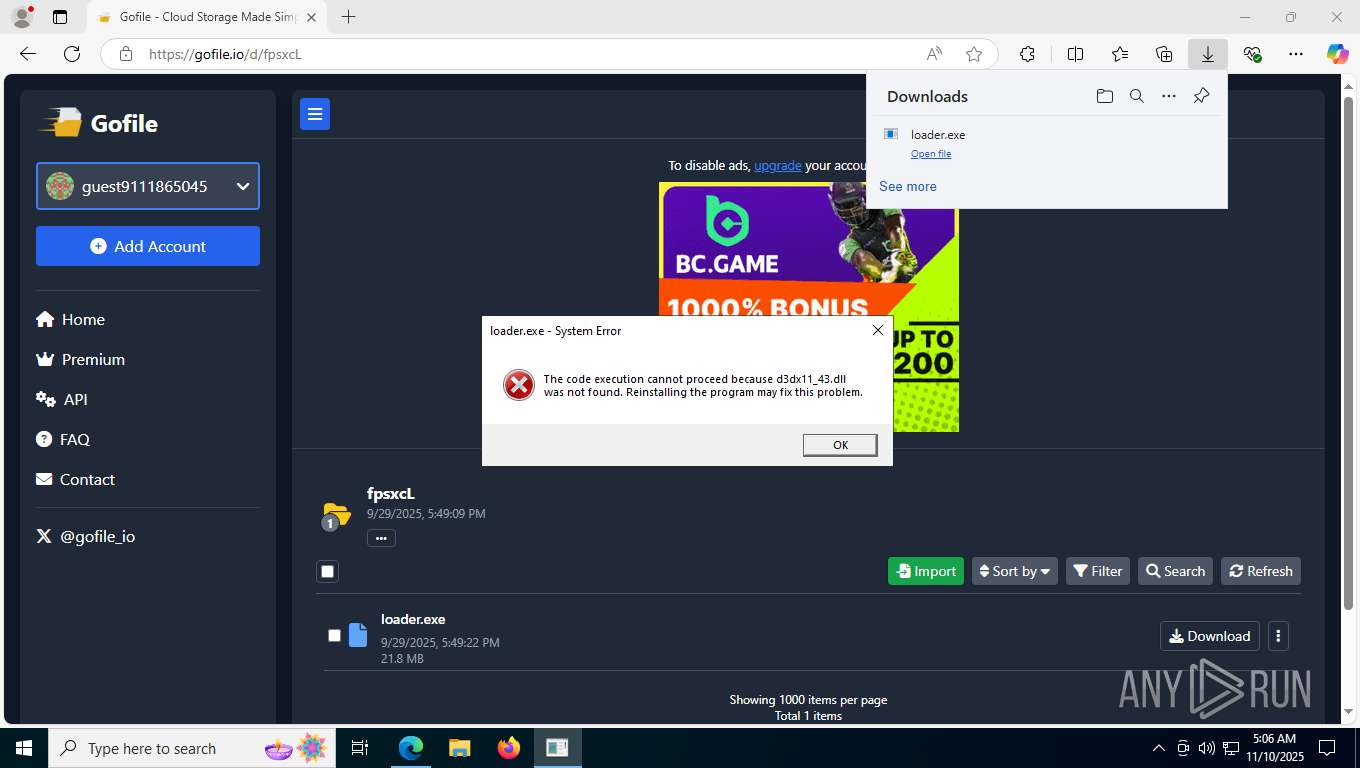Reload the current page

tap(72, 54)
